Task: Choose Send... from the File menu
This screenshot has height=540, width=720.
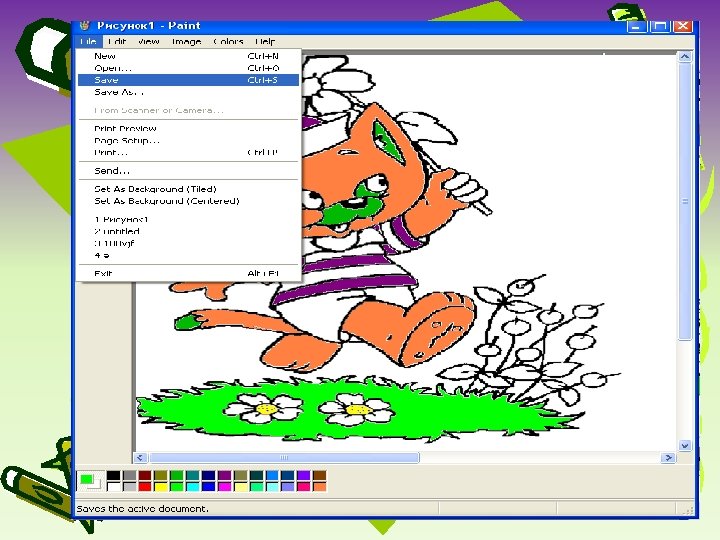Action: pyautogui.click(x=188, y=171)
